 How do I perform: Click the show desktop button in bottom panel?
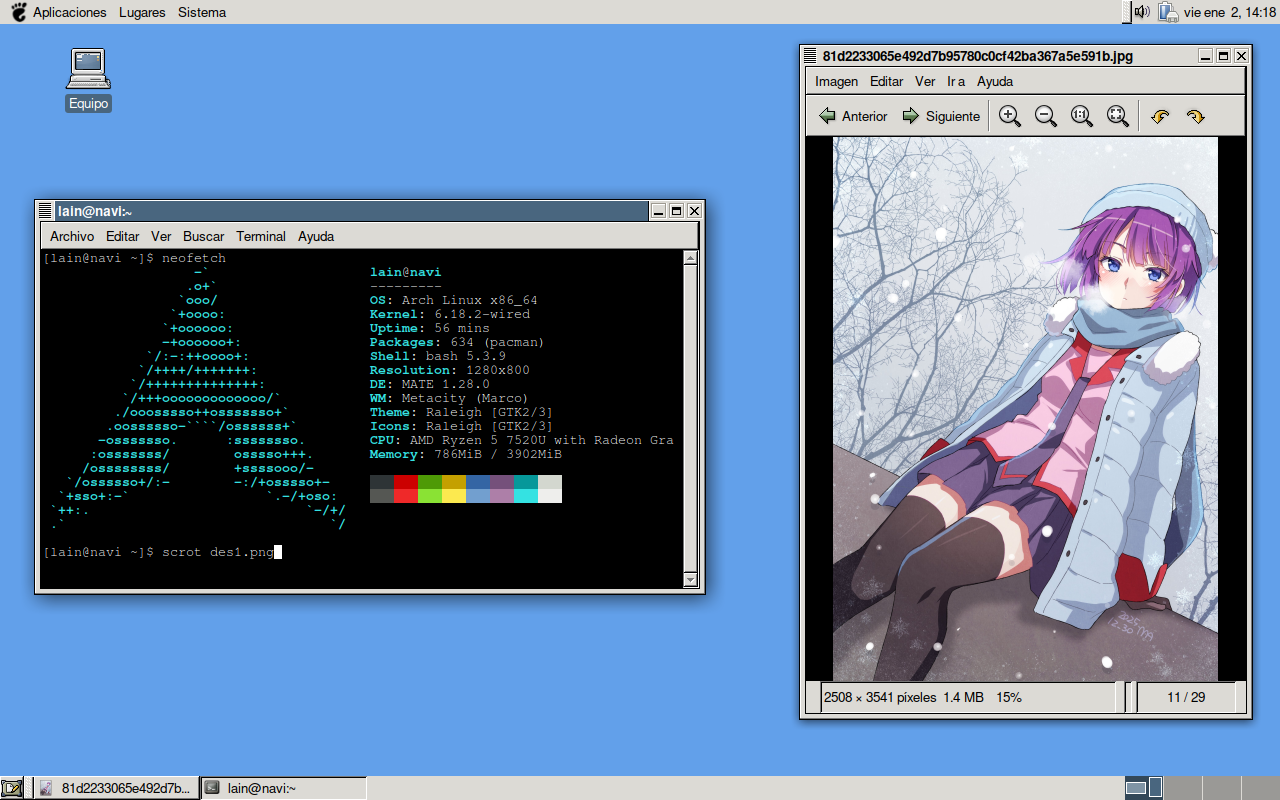[x=12, y=788]
